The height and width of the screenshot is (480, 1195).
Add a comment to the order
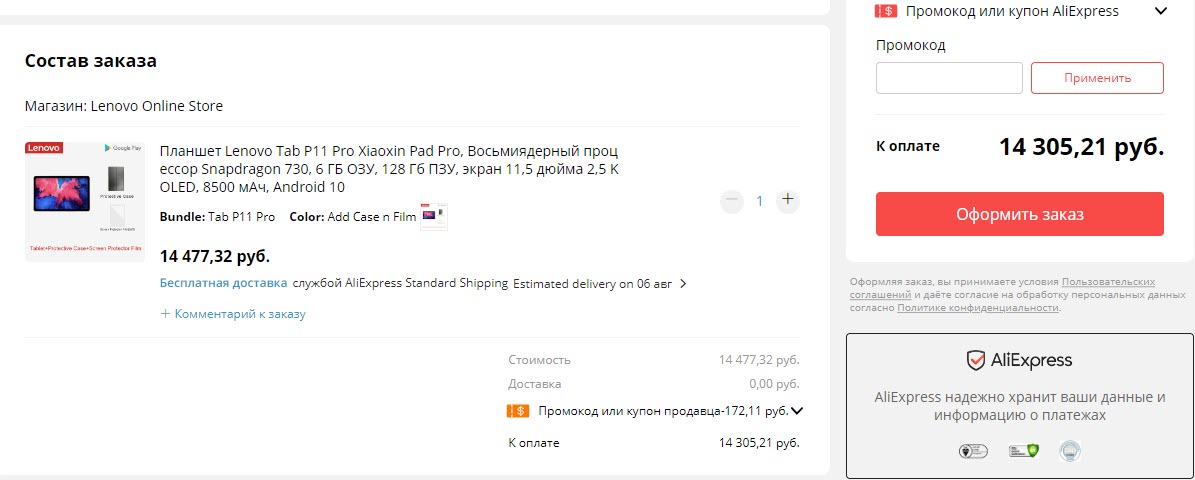pos(233,314)
